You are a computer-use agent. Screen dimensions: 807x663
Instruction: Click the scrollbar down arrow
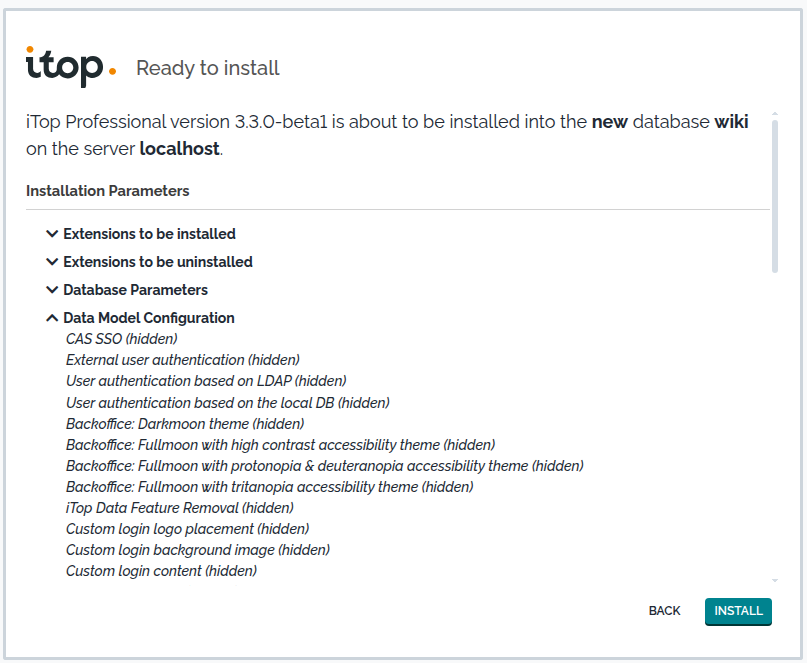(x=775, y=581)
